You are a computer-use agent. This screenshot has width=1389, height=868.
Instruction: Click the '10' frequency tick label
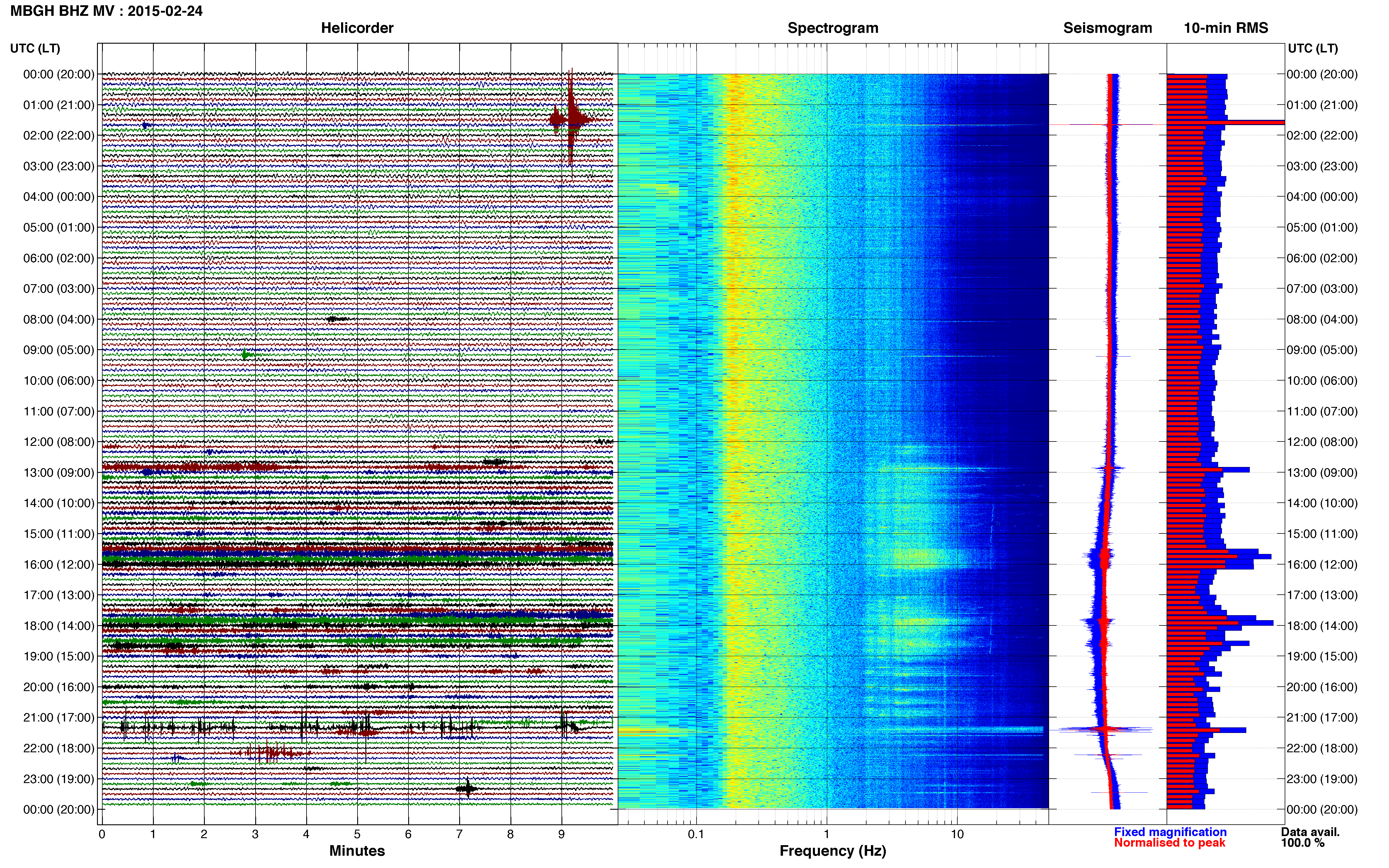(957, 834)
